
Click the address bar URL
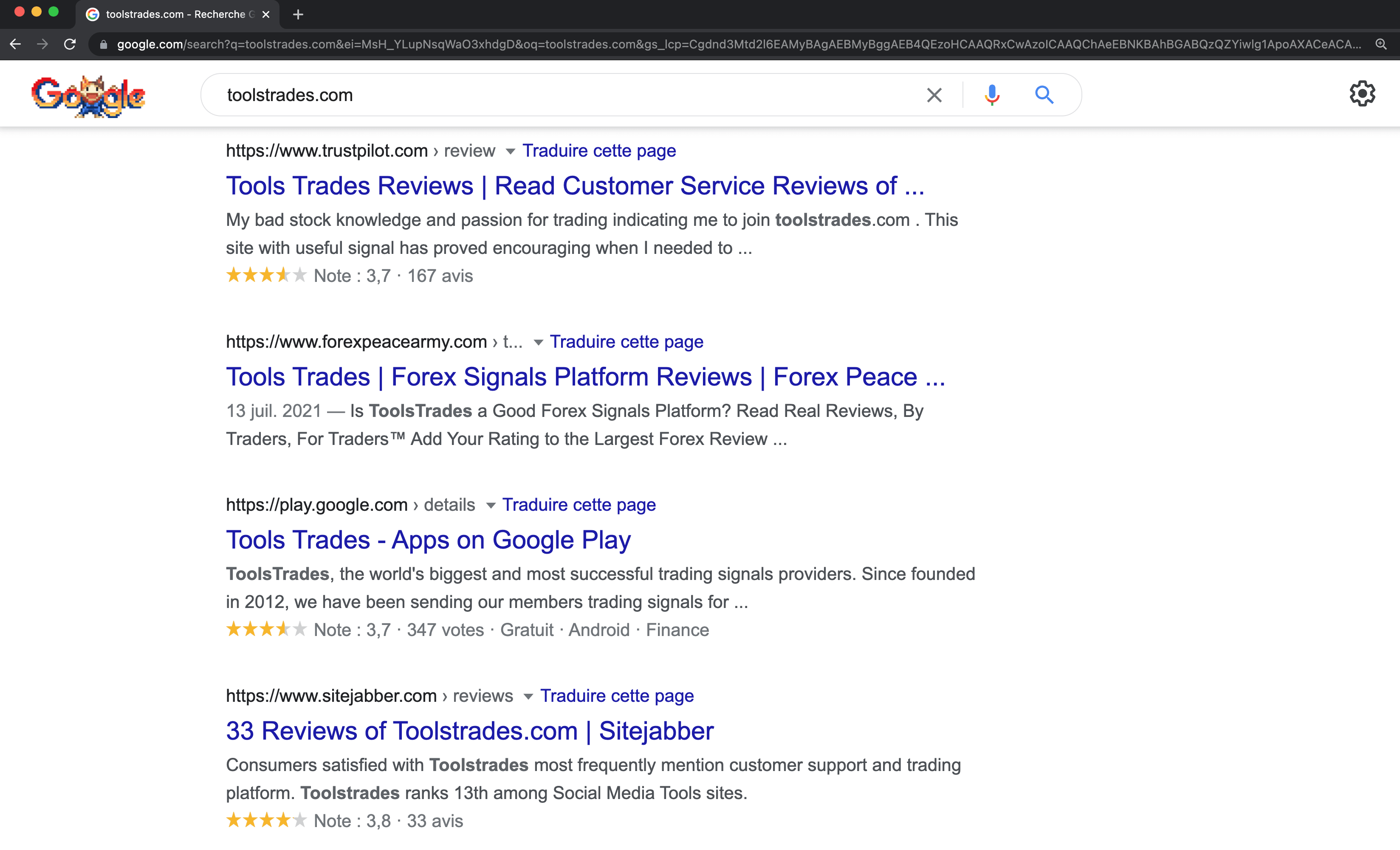[x=739, y=44]
